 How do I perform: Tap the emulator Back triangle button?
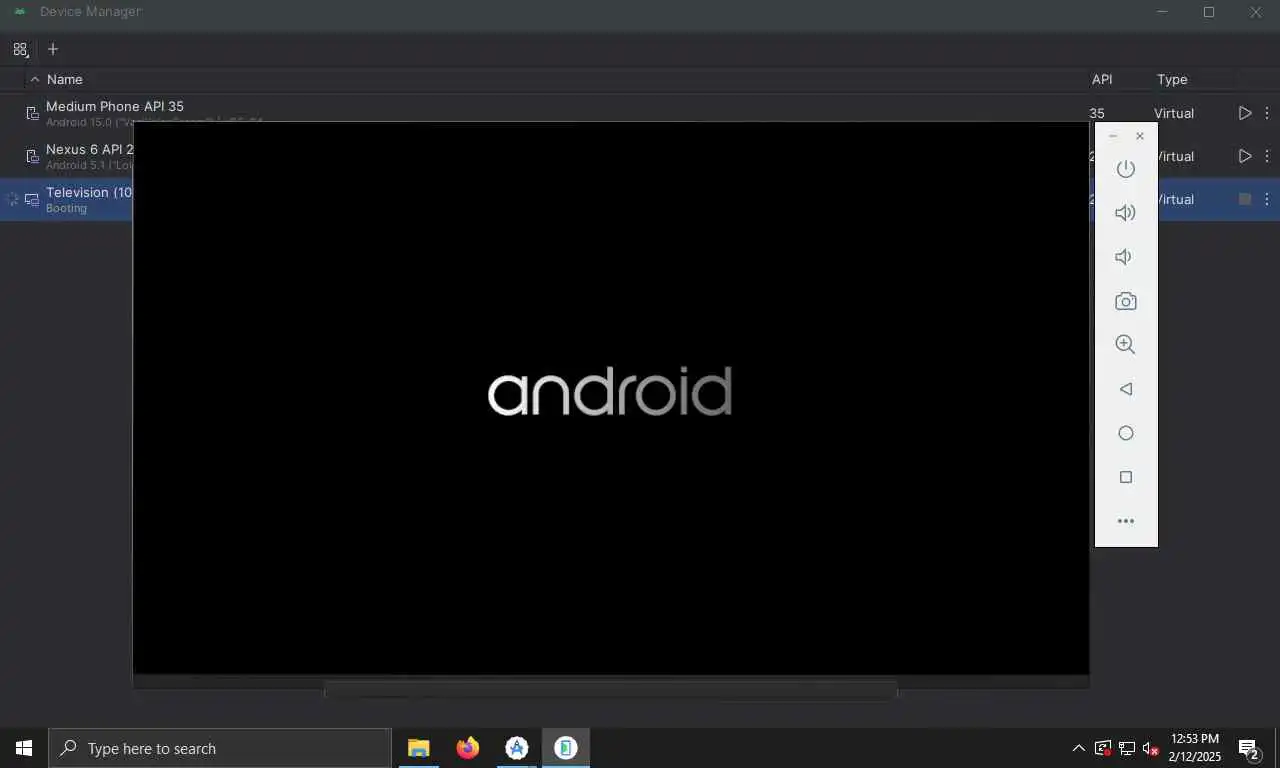point(1126,389)
